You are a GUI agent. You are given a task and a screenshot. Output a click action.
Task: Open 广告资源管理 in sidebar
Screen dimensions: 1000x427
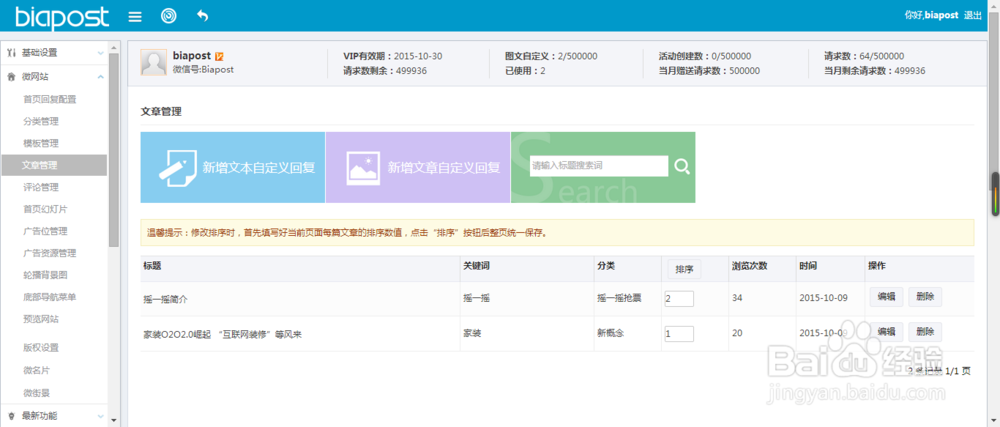[x=49, y=253]
